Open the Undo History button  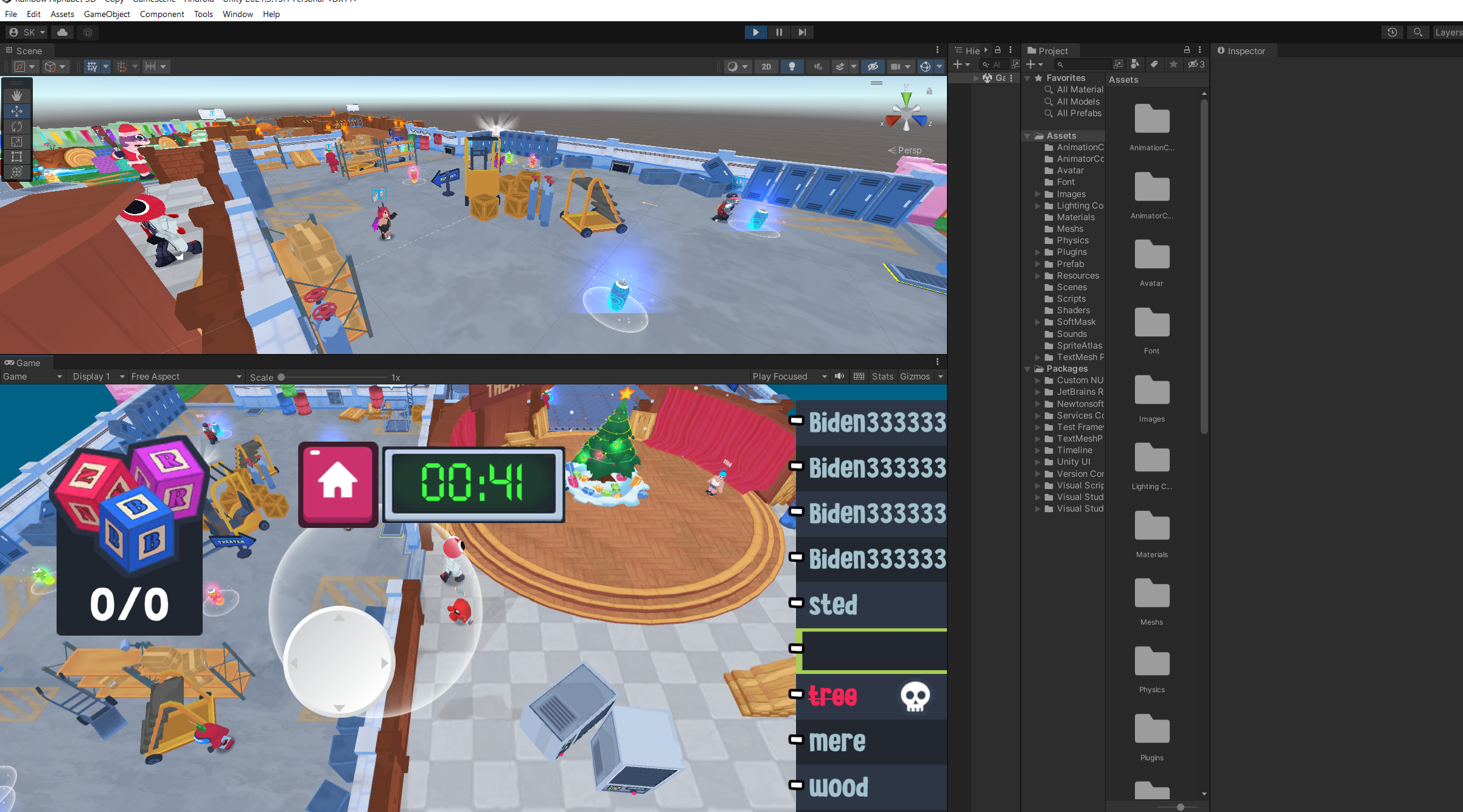(1392, 32)
